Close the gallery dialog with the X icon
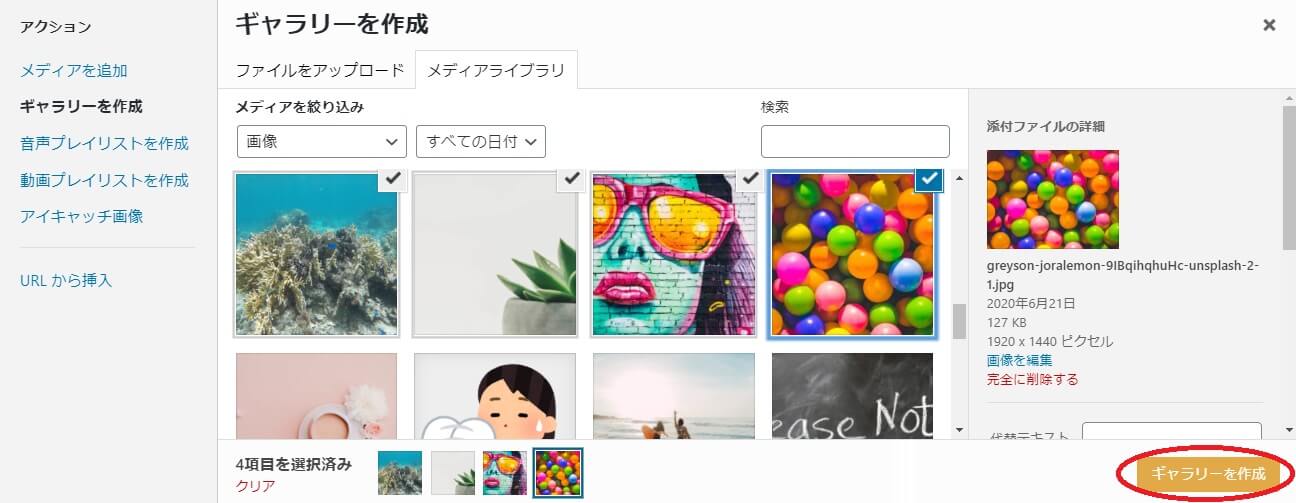This screenshot has width=1296, height=503. coord(1269,25)
